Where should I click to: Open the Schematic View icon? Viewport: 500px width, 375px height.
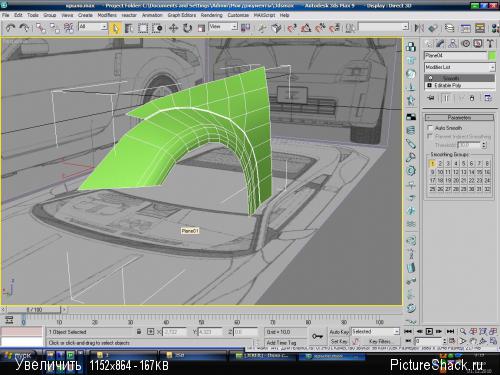[480, 28]
